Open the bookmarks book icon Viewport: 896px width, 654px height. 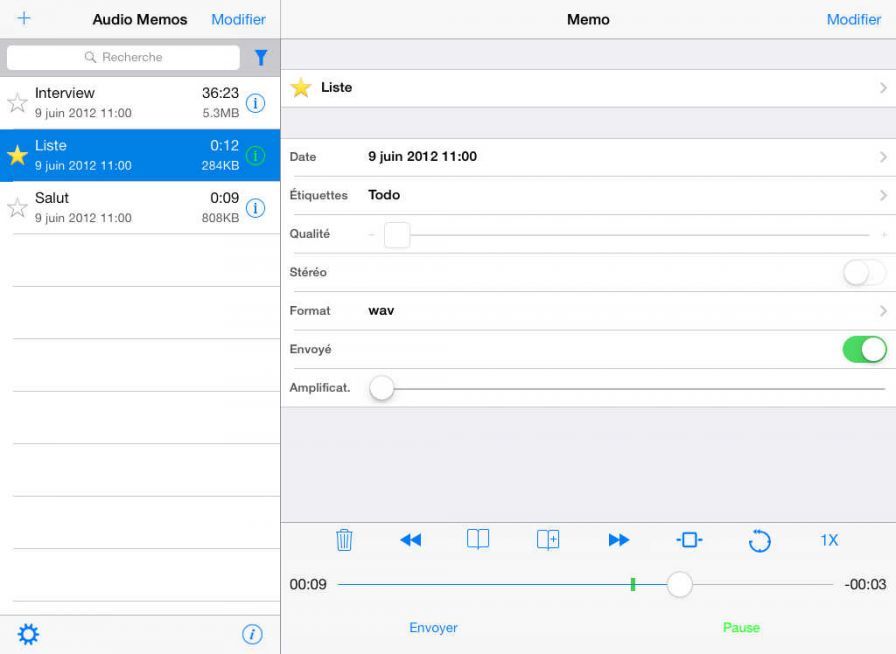(x=478, y=540)
